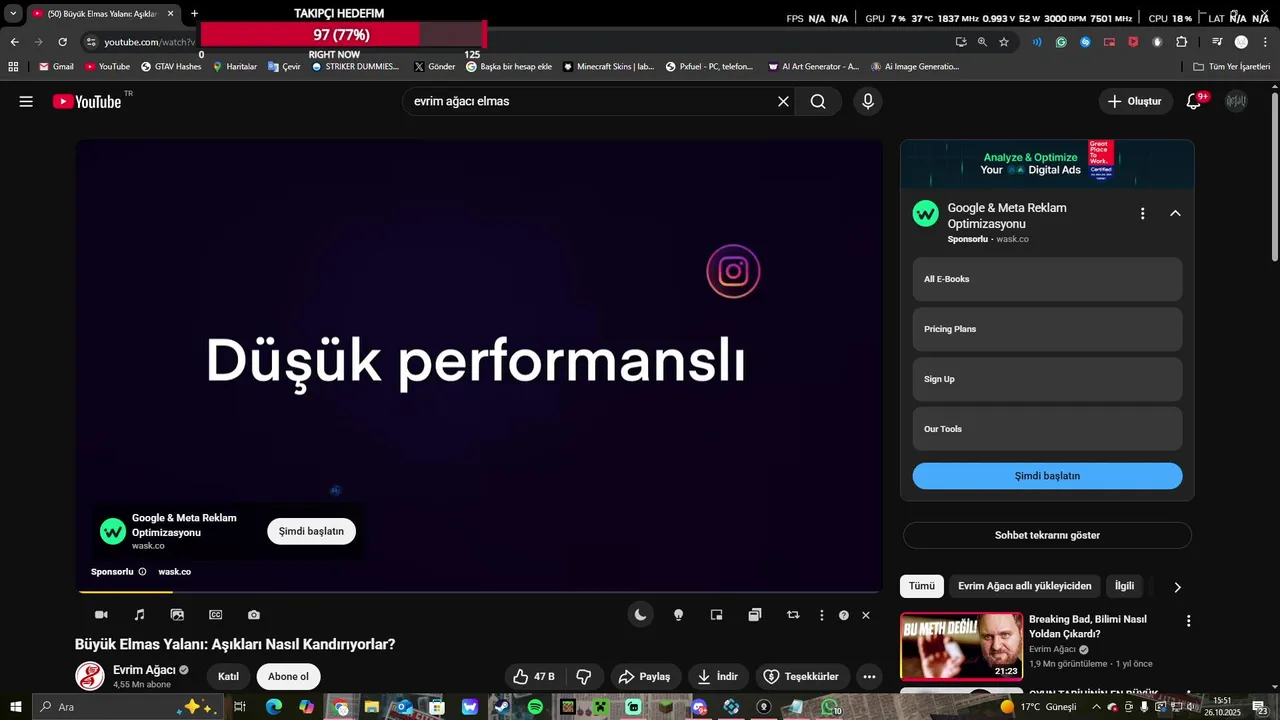This screenshot has width=1280, height=720.
Task: Open the Shazam extension icon
Action: click(x=1085, y=42)
